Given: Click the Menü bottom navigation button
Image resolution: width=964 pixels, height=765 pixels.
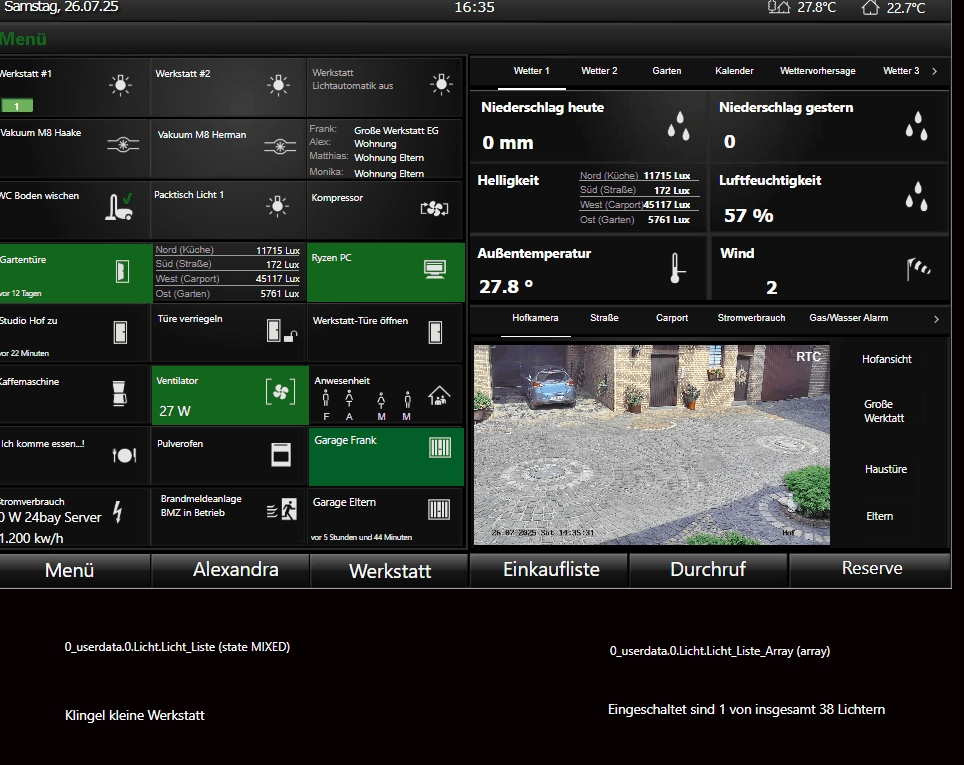Looking at the screenshot, I should point(74,571).
